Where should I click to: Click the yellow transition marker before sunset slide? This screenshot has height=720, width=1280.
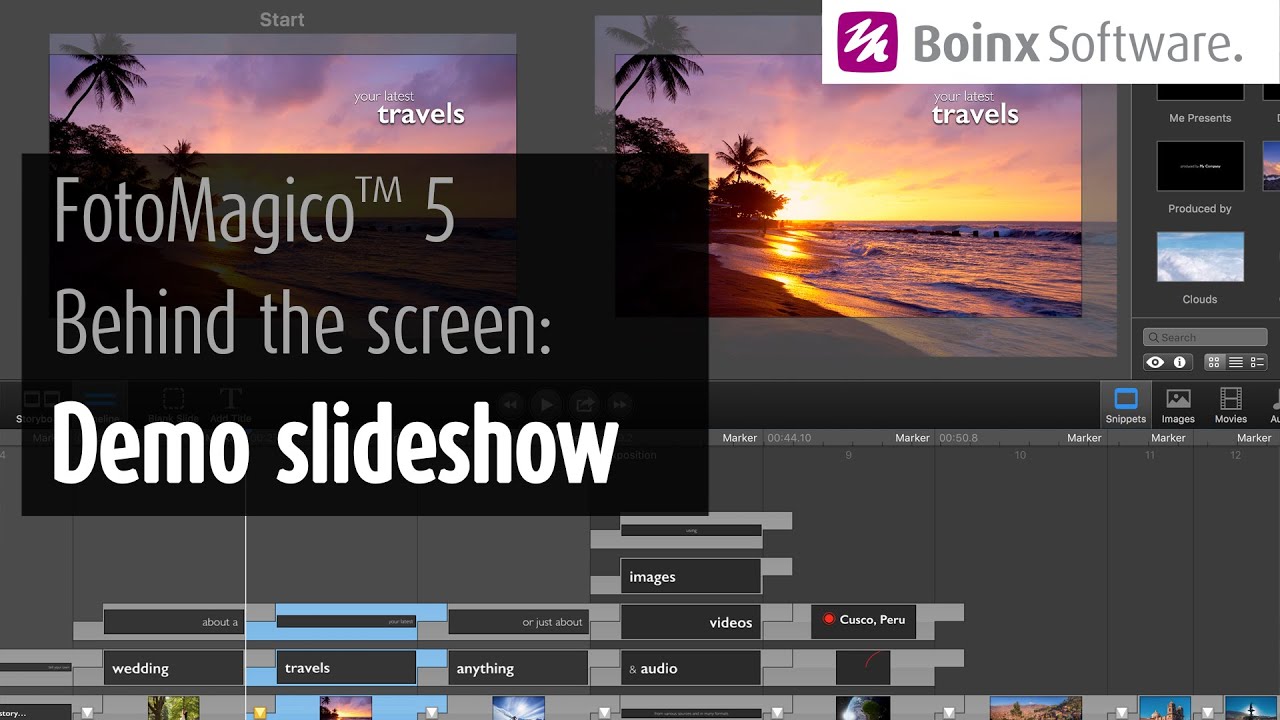pos(260,713)
